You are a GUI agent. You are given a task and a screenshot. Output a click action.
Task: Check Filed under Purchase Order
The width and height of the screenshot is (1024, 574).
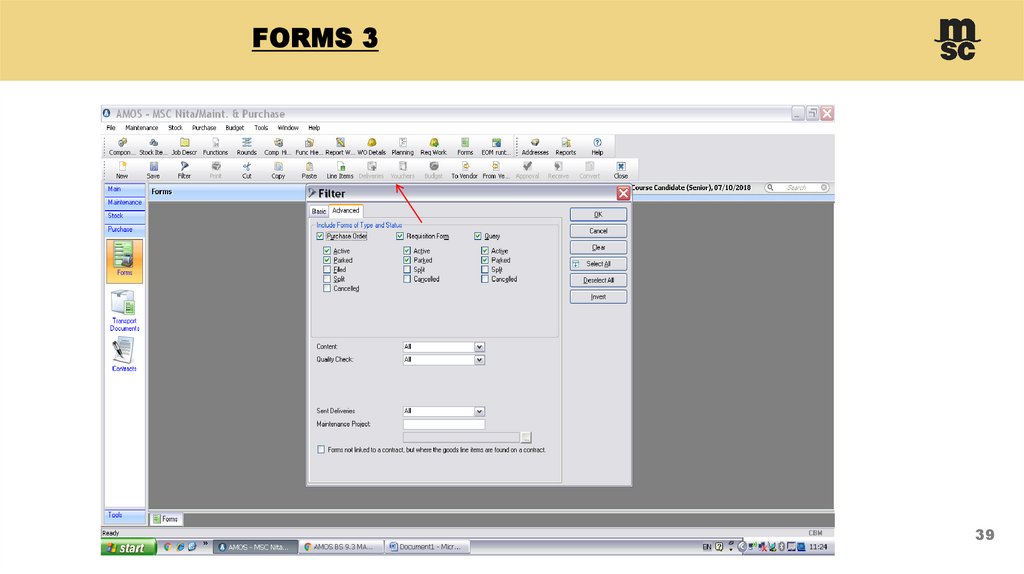[327, 269]
